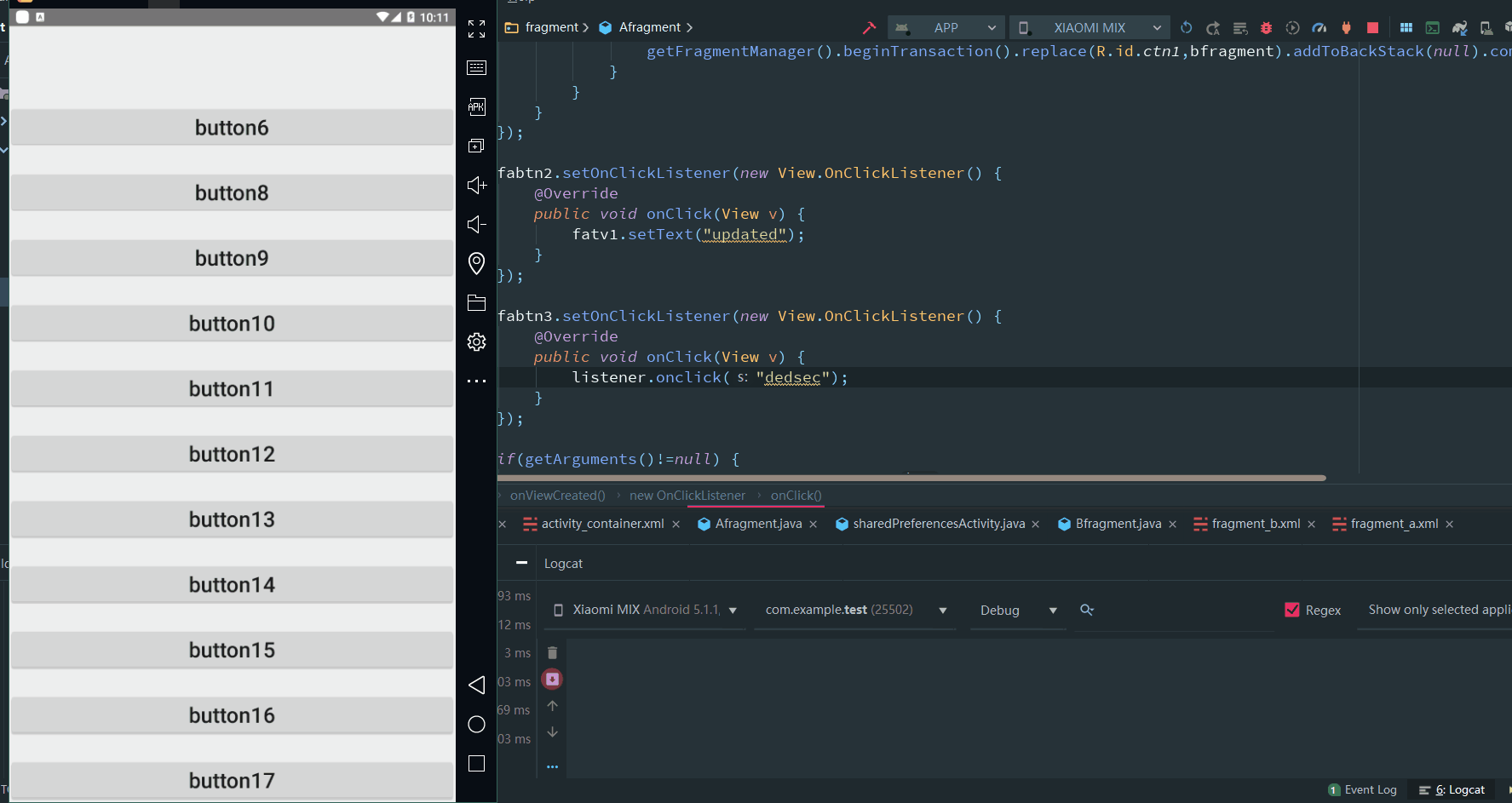The width and height of the screenshot is (1512, 803).
Task: Expand Xiaomi MIX Android device selector in Logcat
Action: point(645,610)
